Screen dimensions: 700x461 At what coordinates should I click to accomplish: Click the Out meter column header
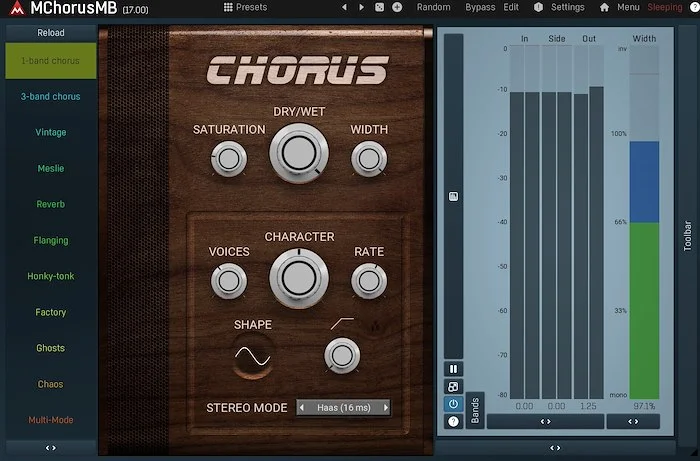(589, 39)
